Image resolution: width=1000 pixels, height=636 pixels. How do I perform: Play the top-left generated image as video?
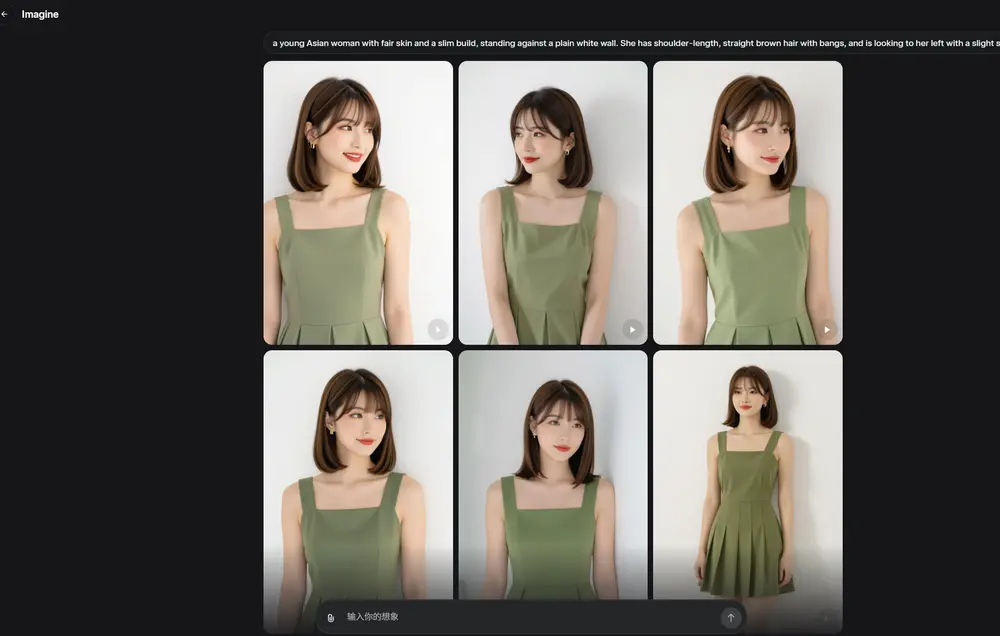click(437, 329)
